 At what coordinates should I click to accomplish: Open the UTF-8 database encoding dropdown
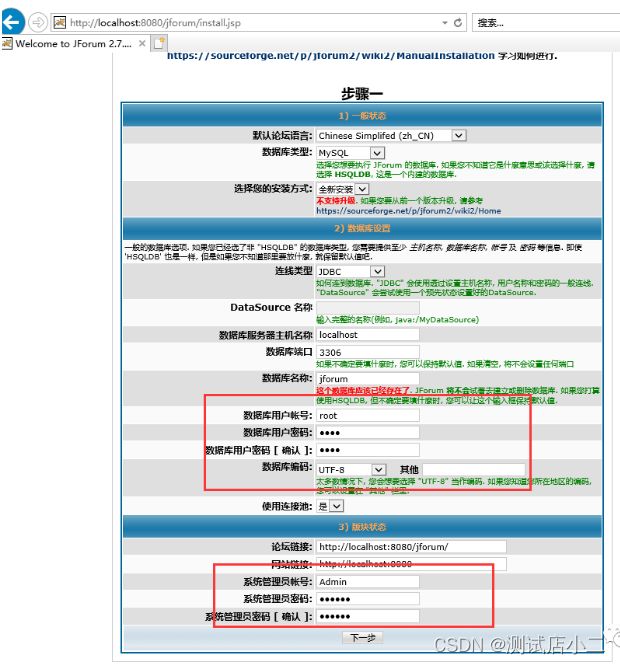351,470
